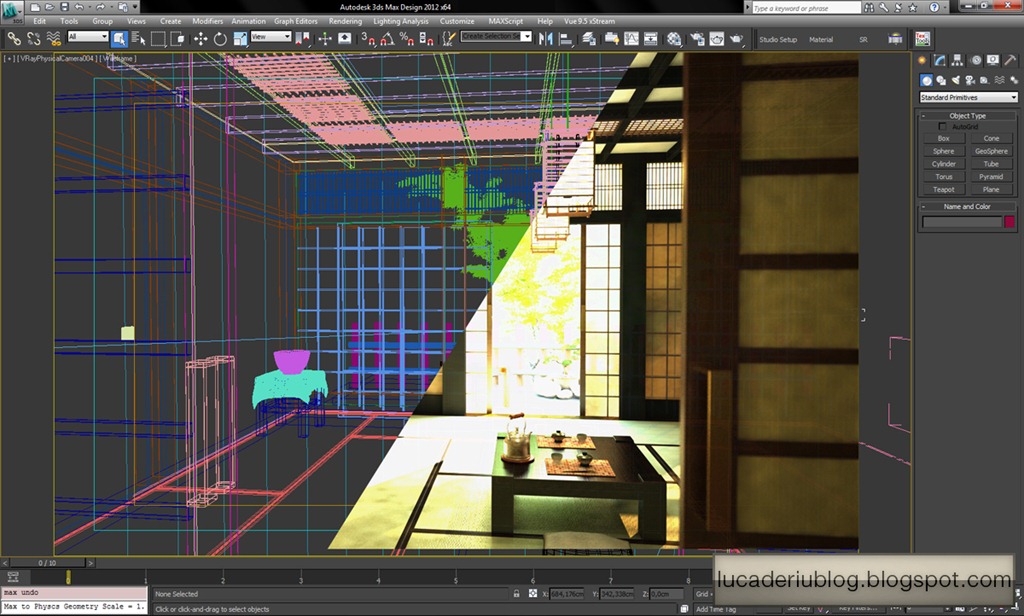This screenshot has width=1024, height=616.
Task: Click the Unlink Selection icon
Action: pos(33,39)
